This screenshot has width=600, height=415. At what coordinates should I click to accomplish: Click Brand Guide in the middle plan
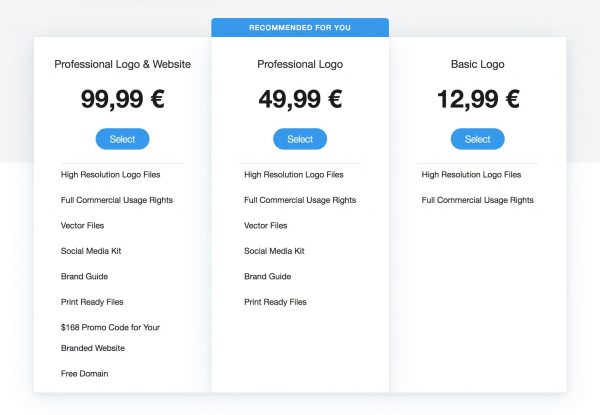[x=267, y=277]
